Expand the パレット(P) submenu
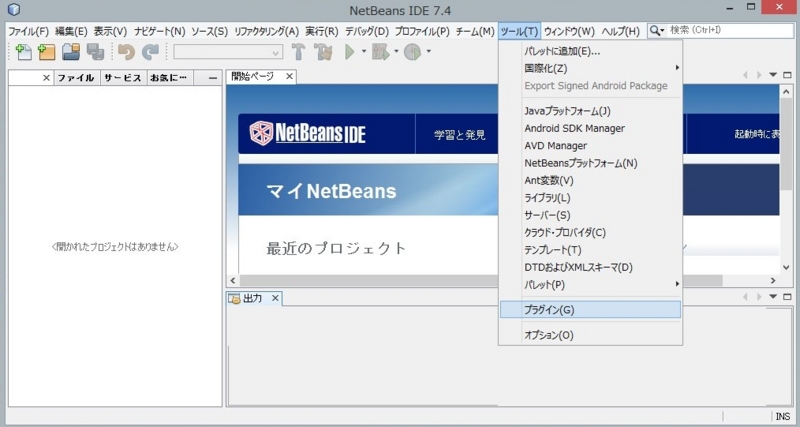 point(590,285)
